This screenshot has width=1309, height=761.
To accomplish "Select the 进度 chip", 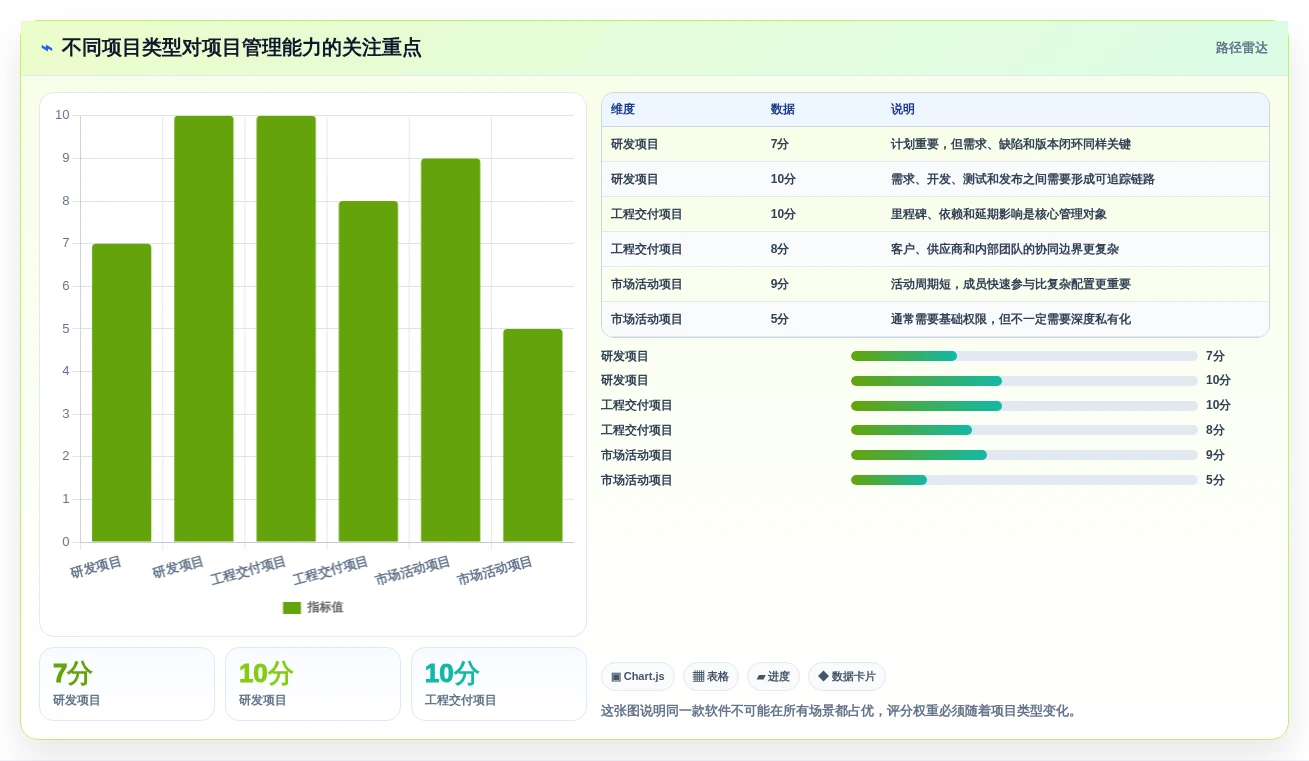I will tap(773, 677).
